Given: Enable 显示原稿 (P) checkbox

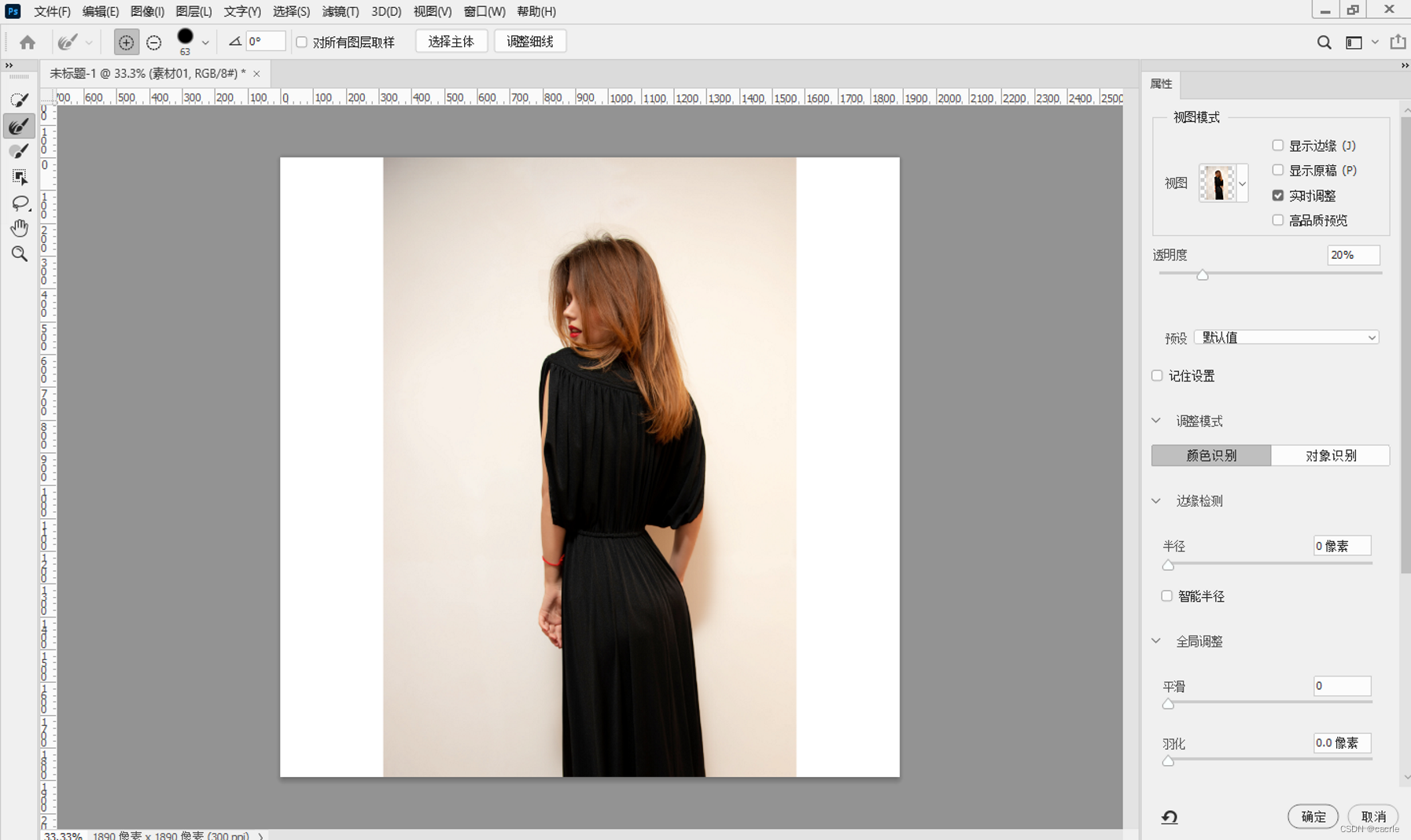Looking at the screenshot, I should 1277,170.
